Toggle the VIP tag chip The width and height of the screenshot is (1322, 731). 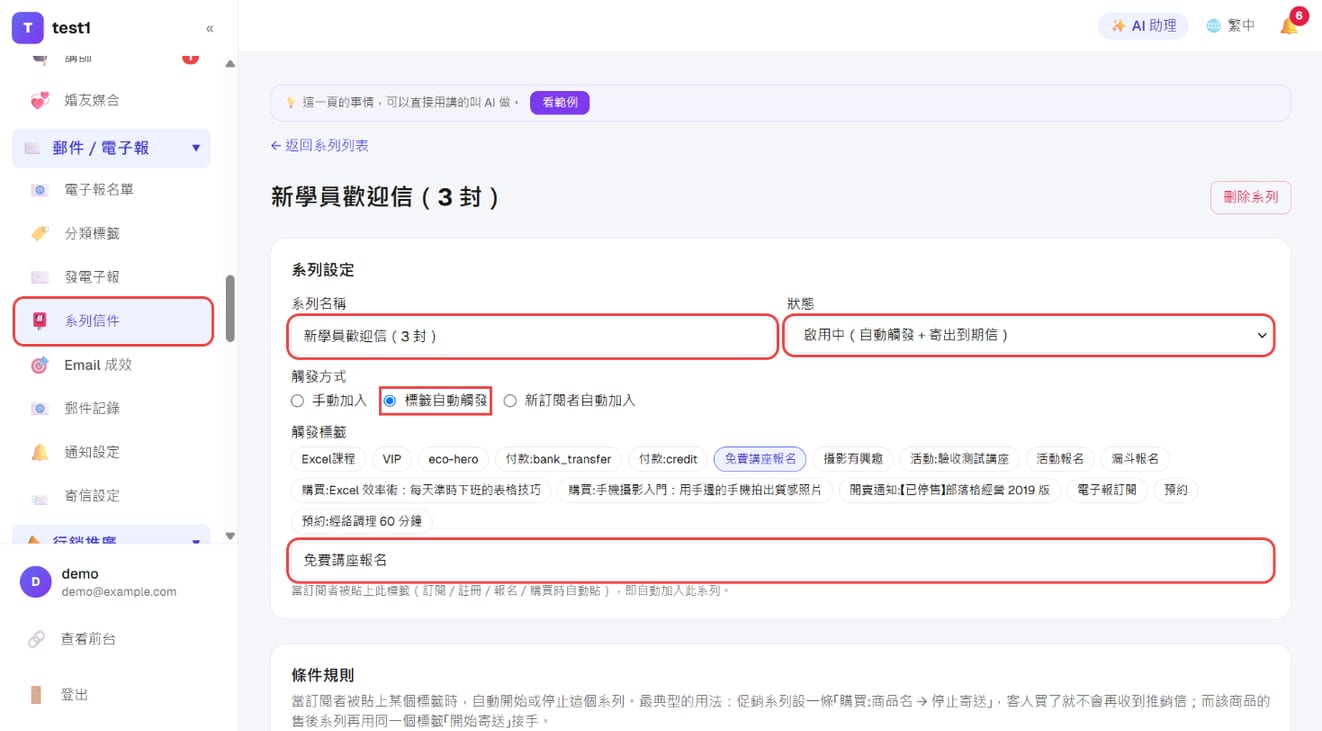coord(392,459)
